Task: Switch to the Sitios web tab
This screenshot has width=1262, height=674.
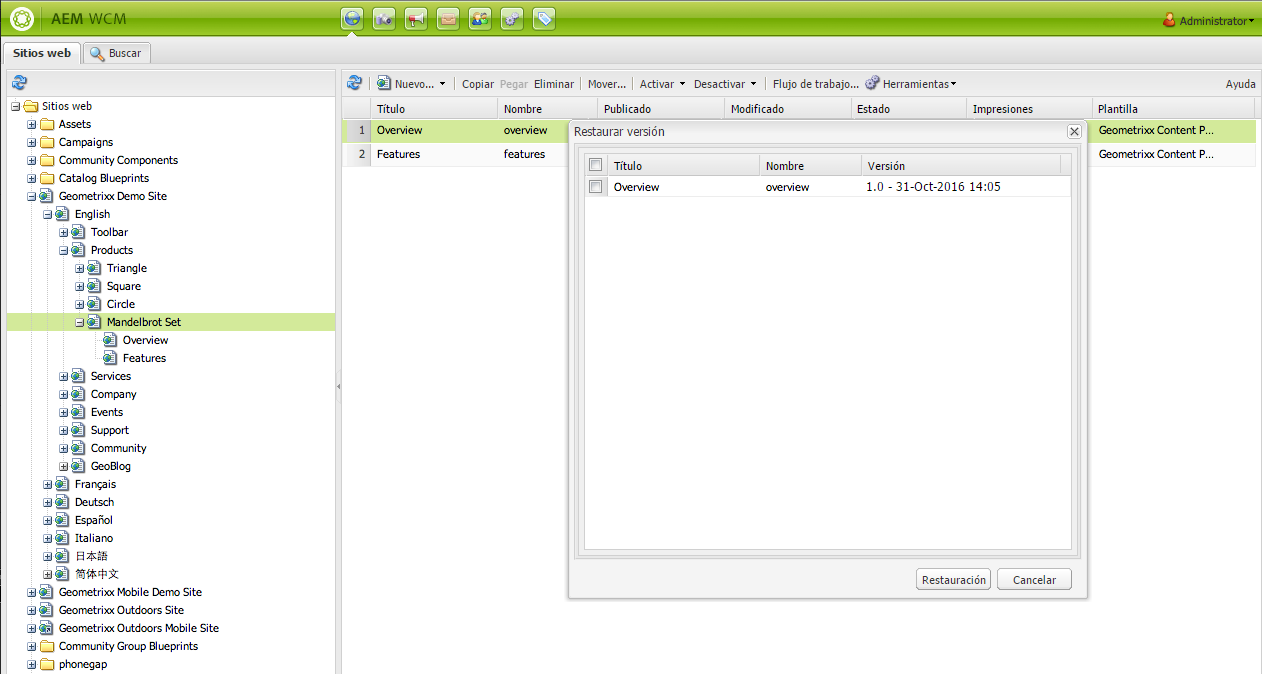Action: tap(42, 53)
